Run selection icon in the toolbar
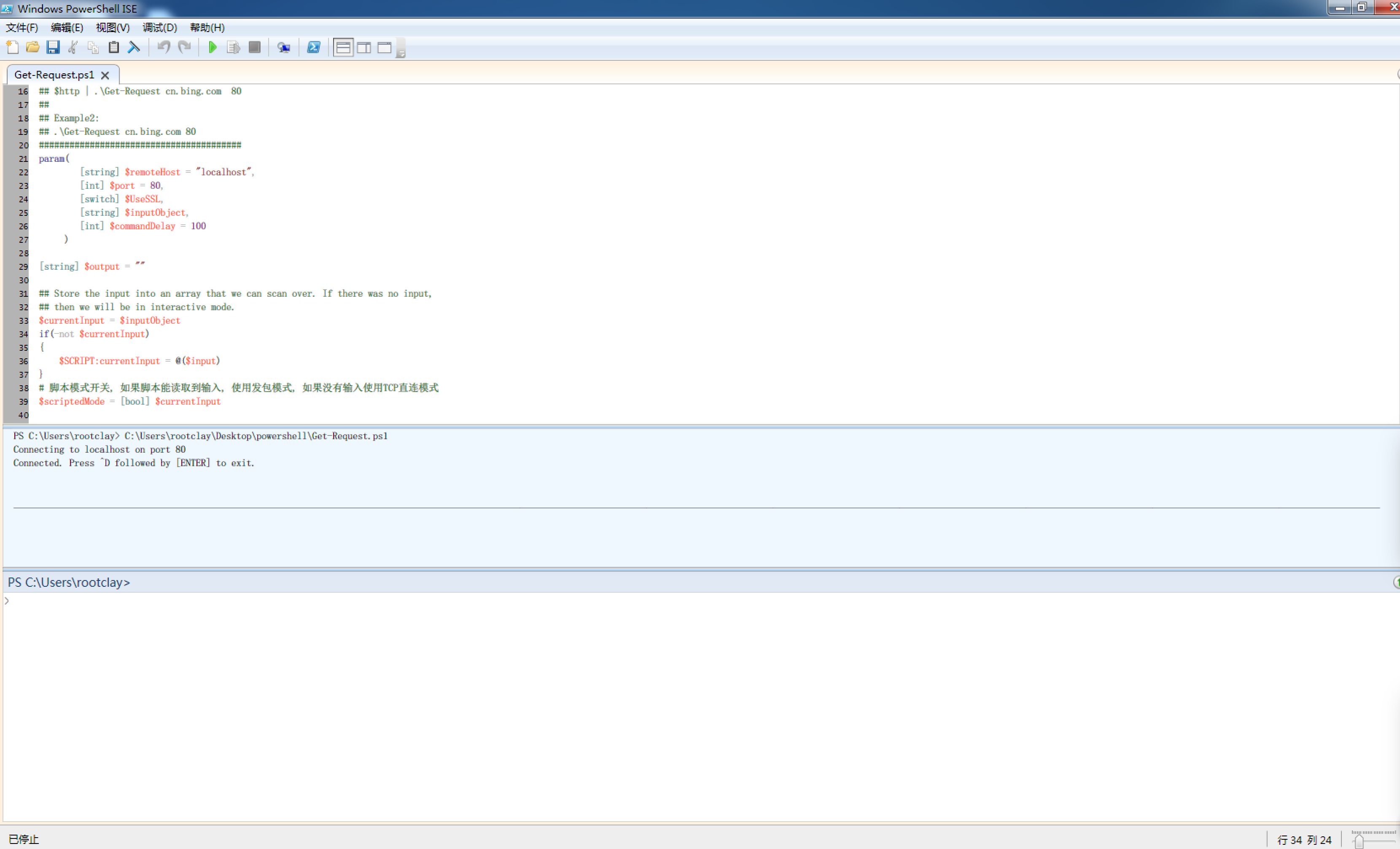Viewport: 1400px width, 849px height. point(234,47)
